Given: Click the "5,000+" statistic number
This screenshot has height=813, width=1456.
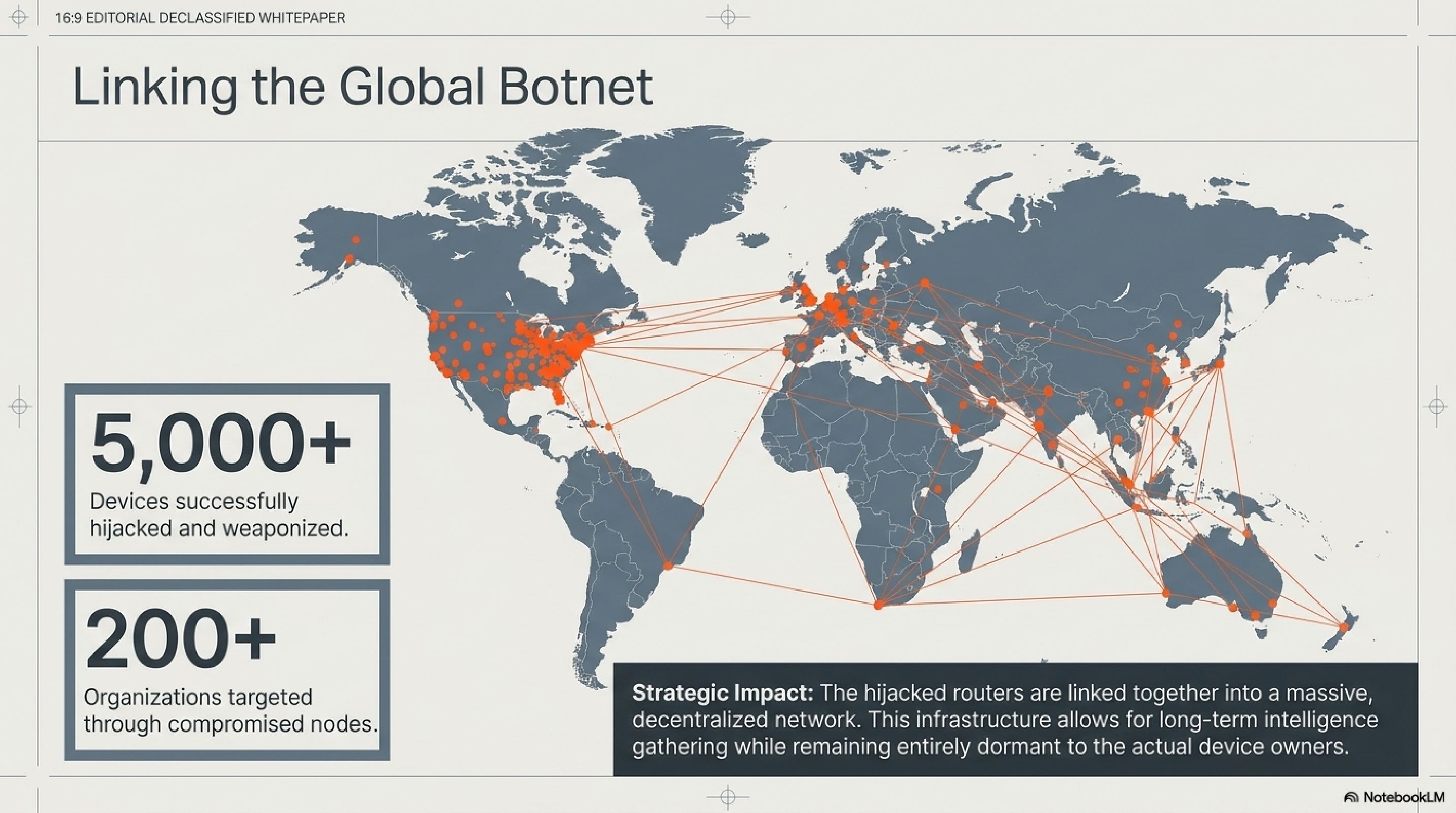Looking at the screenshot, I should [221, 444].
